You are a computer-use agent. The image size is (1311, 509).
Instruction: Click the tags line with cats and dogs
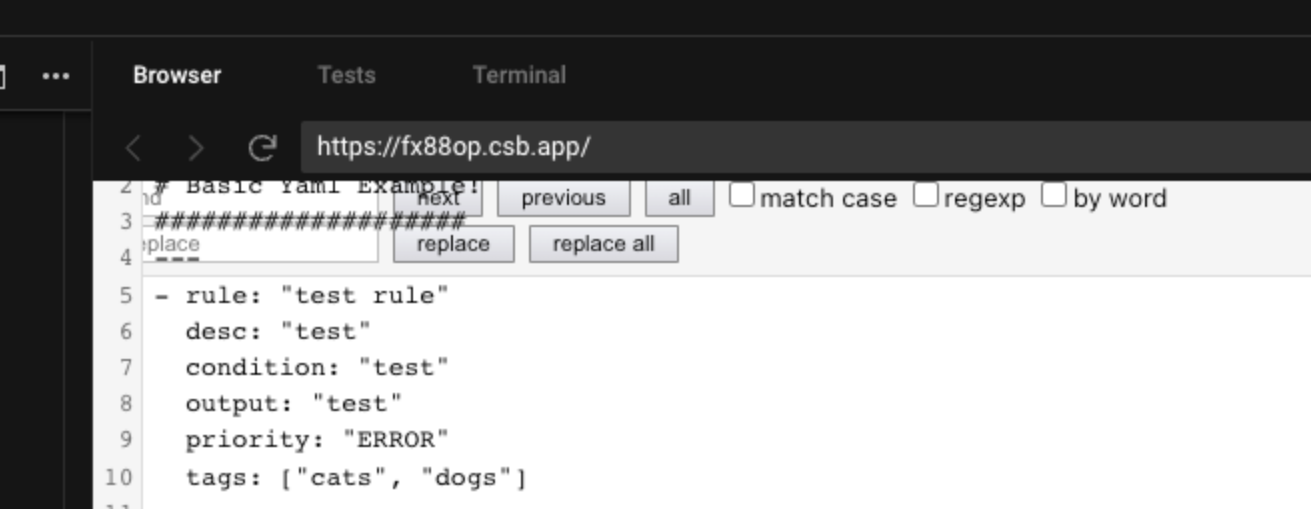[356, 477]
